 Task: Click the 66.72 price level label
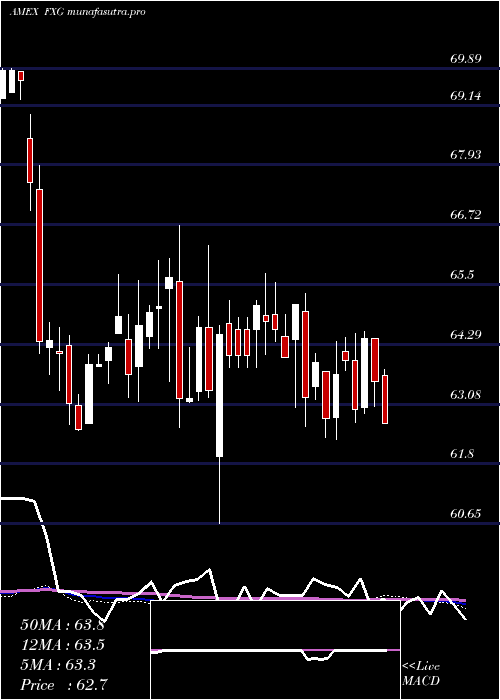[466, 215]
